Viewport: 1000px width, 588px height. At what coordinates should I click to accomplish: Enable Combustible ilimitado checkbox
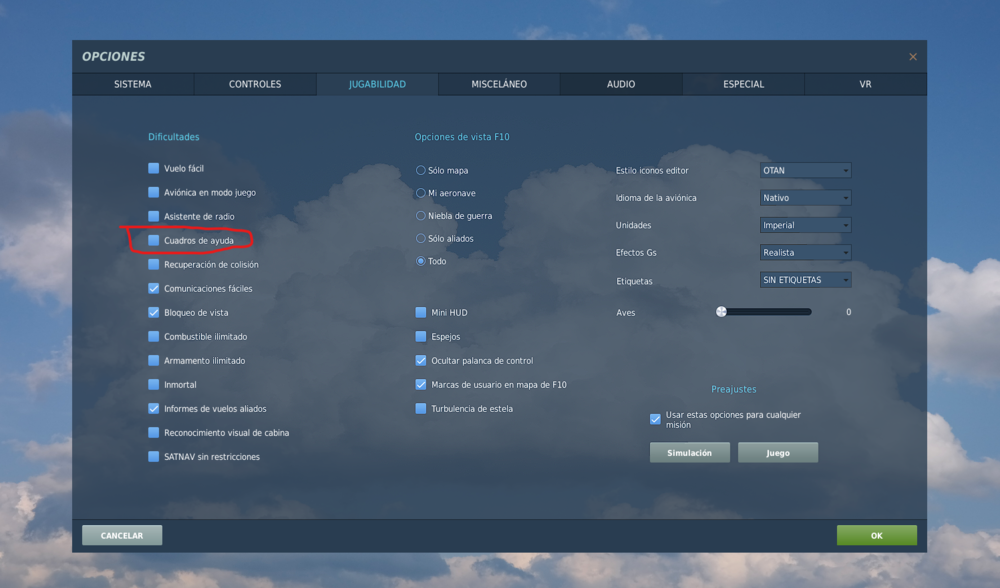click(154, 337)
